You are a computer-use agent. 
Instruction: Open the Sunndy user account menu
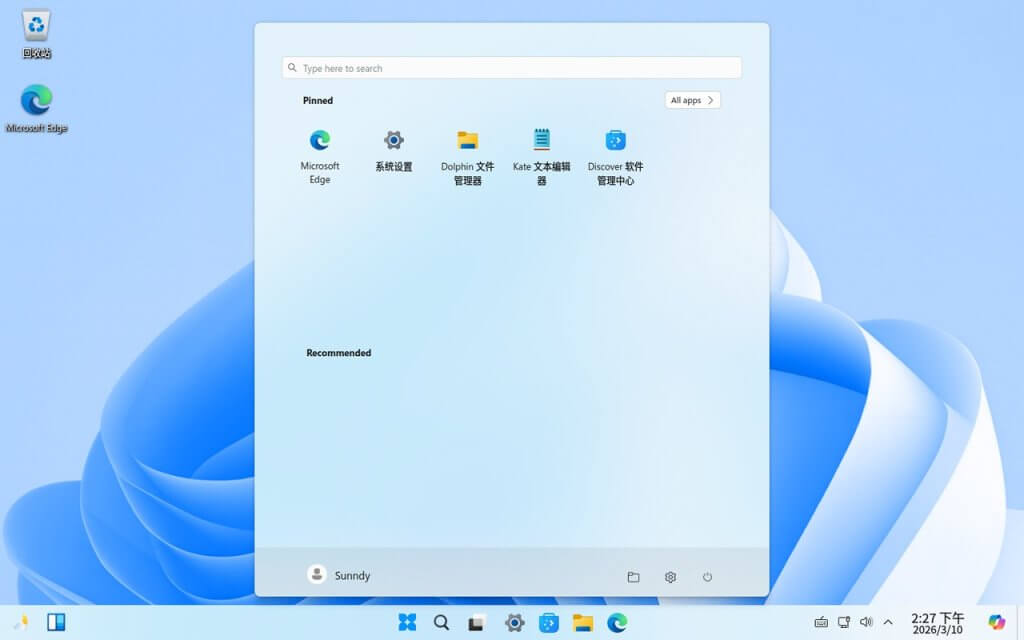point(339,575)
